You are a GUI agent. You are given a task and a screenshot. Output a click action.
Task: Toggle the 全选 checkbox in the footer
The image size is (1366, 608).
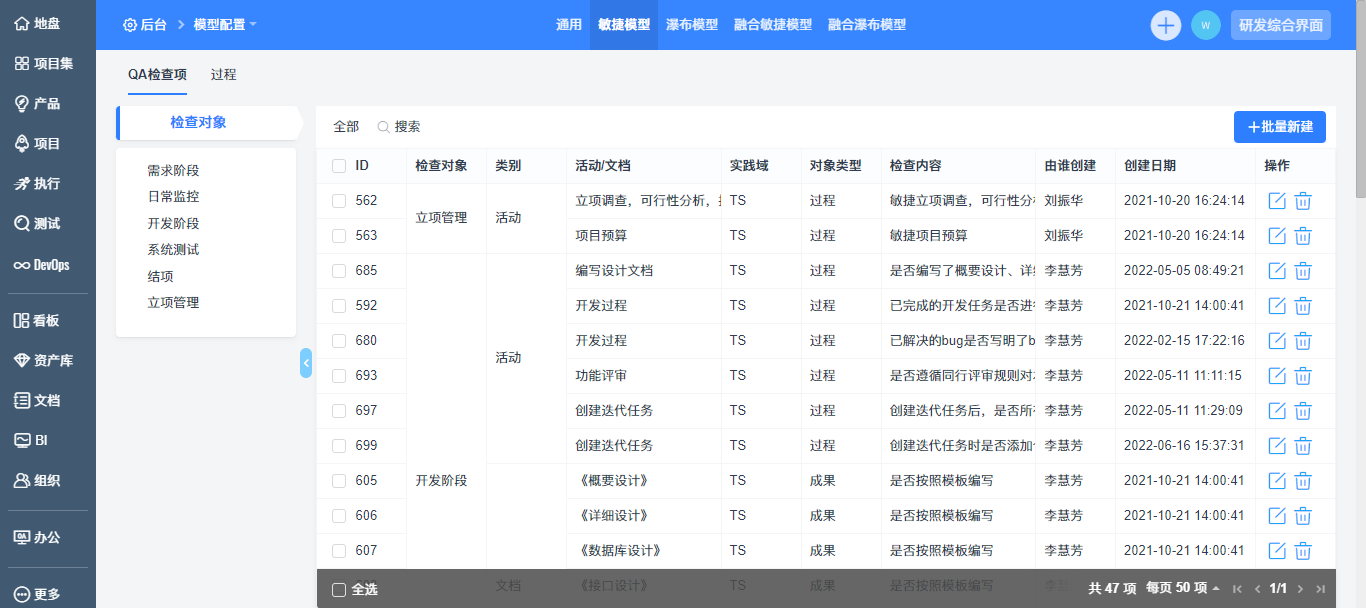point(338,590)
